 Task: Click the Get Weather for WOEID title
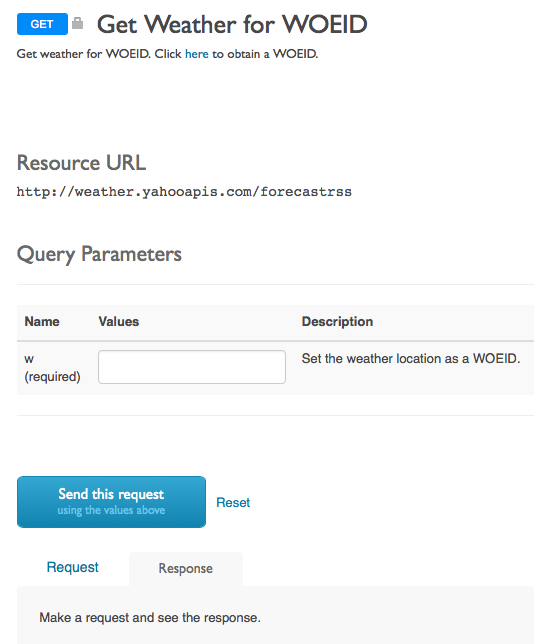(x=232, y=24)
